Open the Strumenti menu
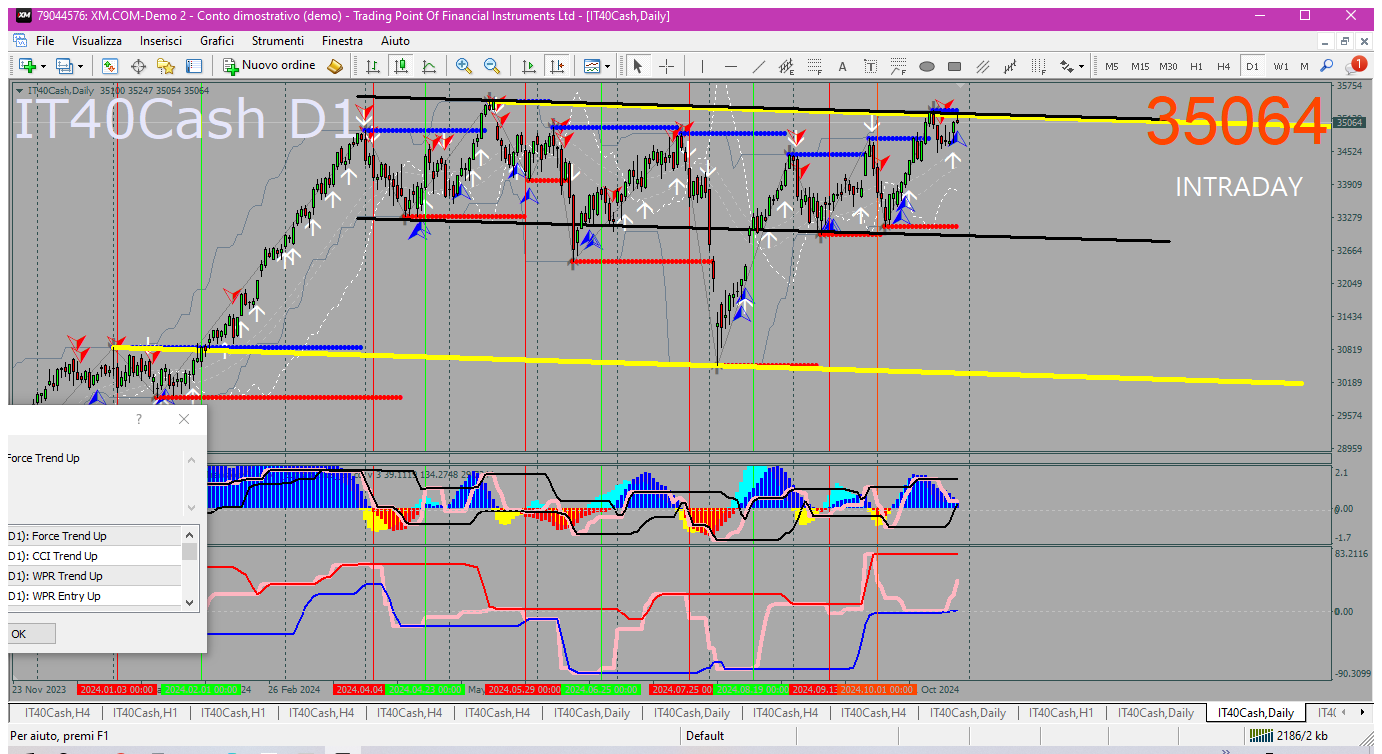 pos(278,41)
